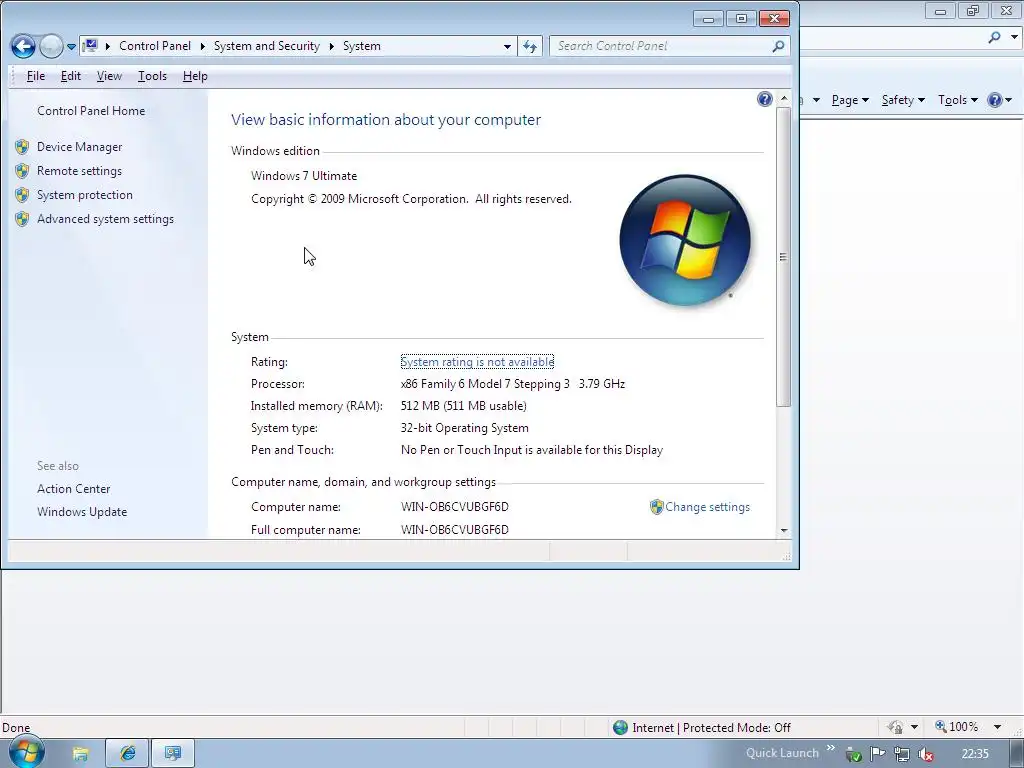The width and height of the screenshot is (1024, 768).
Task: Click the Internet zone globe icon in status bar
Action: [620, 728]
